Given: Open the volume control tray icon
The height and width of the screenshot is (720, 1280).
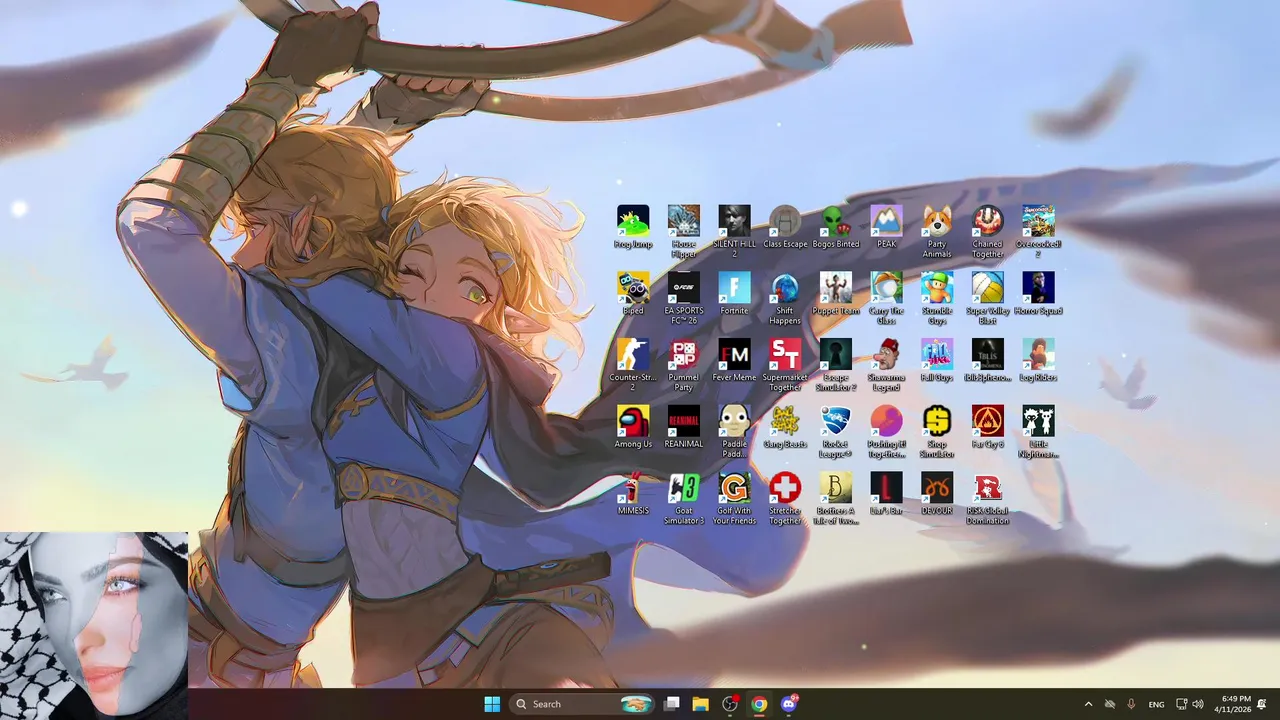Looking at the screenshot, I should click(1198, 704).
